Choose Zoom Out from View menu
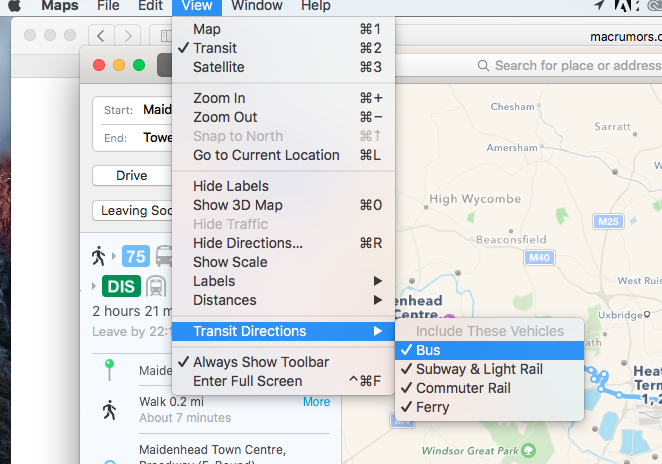 (x=283, y=117)
